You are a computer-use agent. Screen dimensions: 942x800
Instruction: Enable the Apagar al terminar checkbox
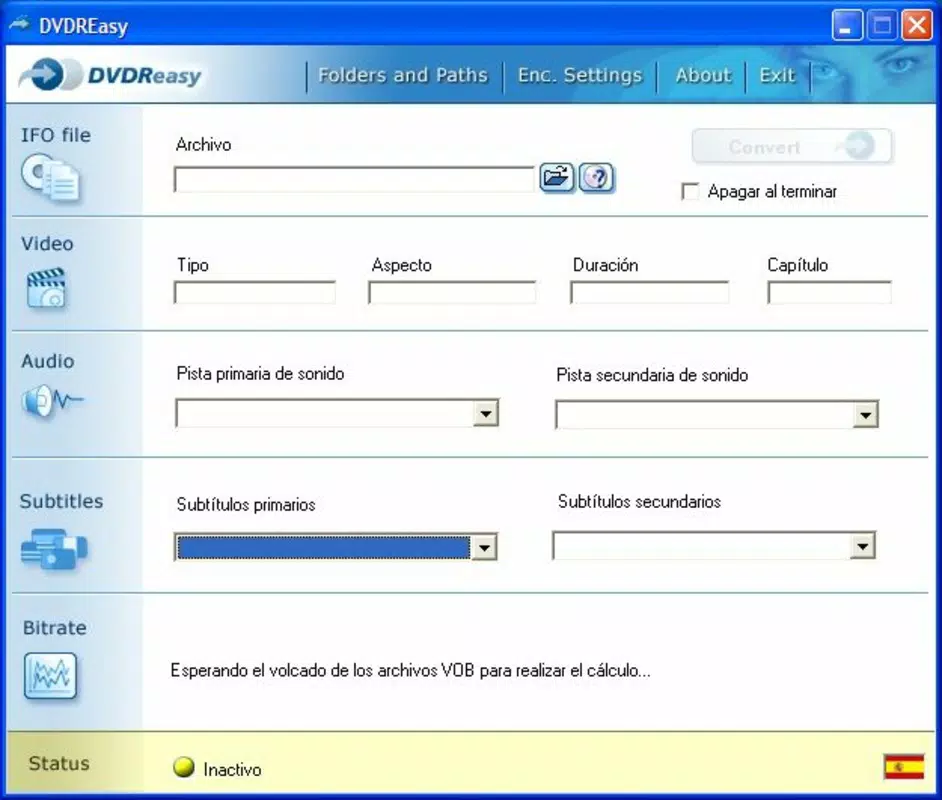pos(690,192)
